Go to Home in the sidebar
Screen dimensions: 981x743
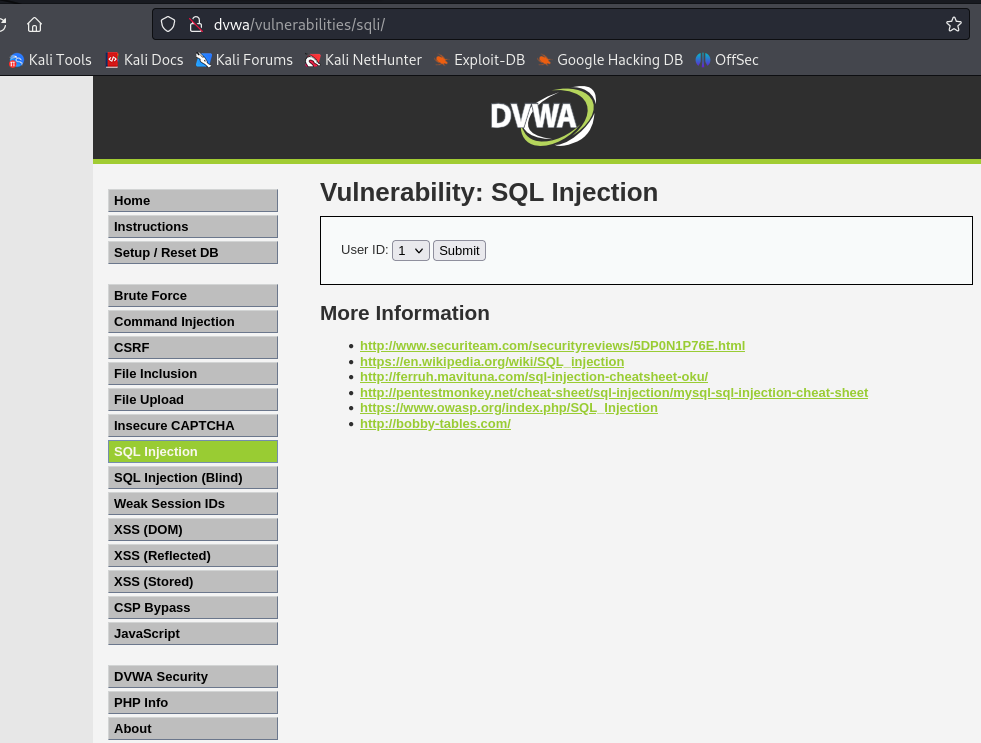(x=193, y=201)
